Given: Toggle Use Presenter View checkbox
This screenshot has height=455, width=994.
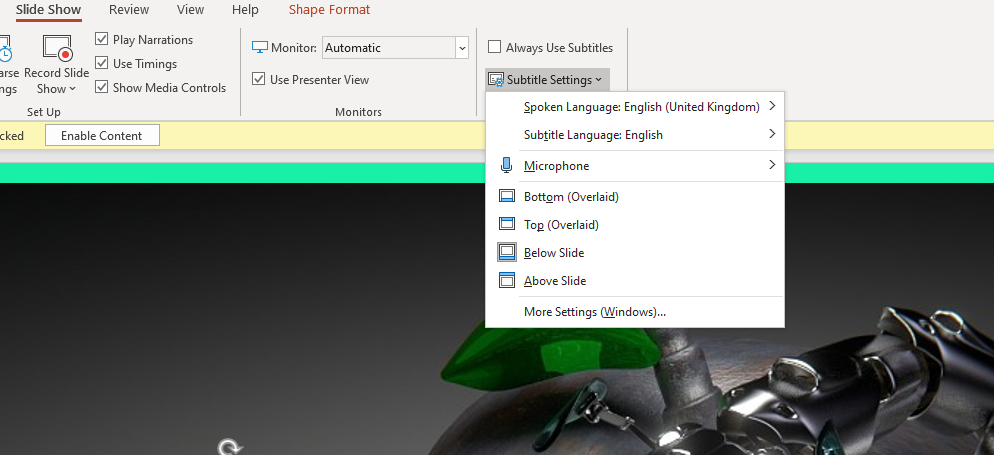Looking at the screenshot, I should click(x=259, y=79).
